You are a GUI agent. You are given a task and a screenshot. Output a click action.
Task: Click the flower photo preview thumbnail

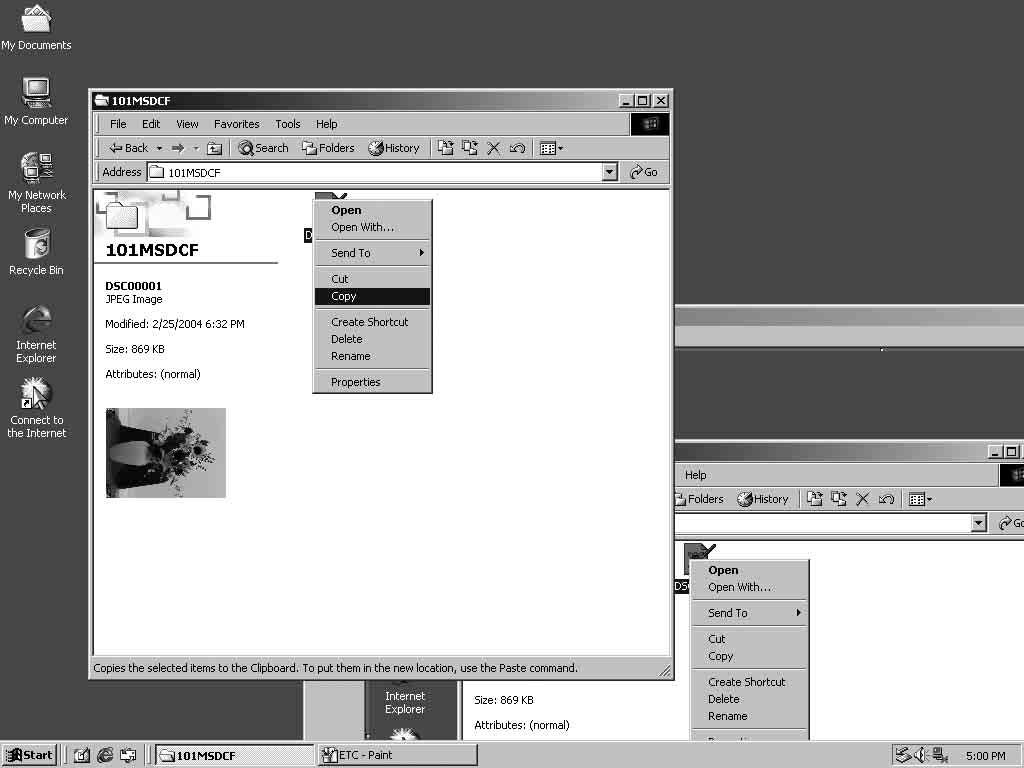point(166,453)
